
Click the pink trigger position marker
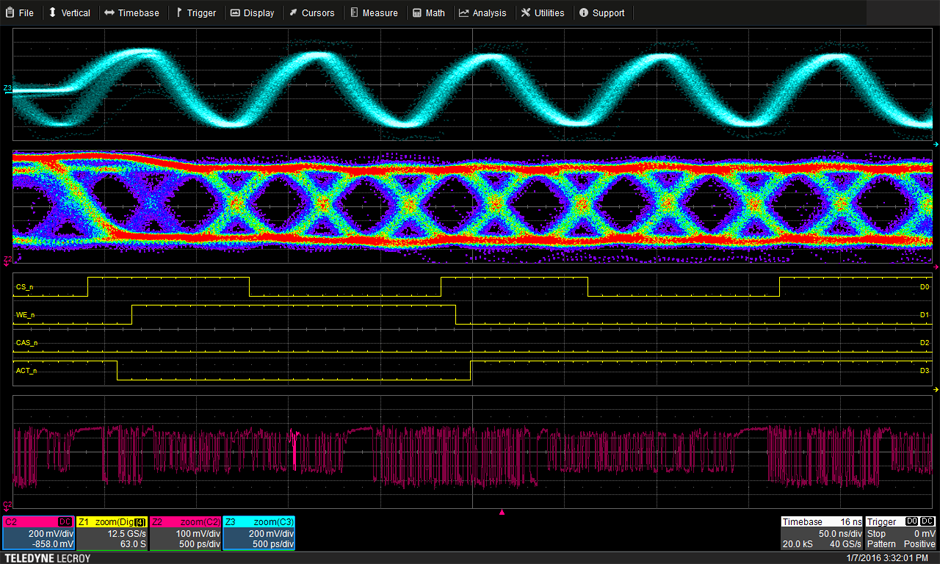(x=502, y=511)
